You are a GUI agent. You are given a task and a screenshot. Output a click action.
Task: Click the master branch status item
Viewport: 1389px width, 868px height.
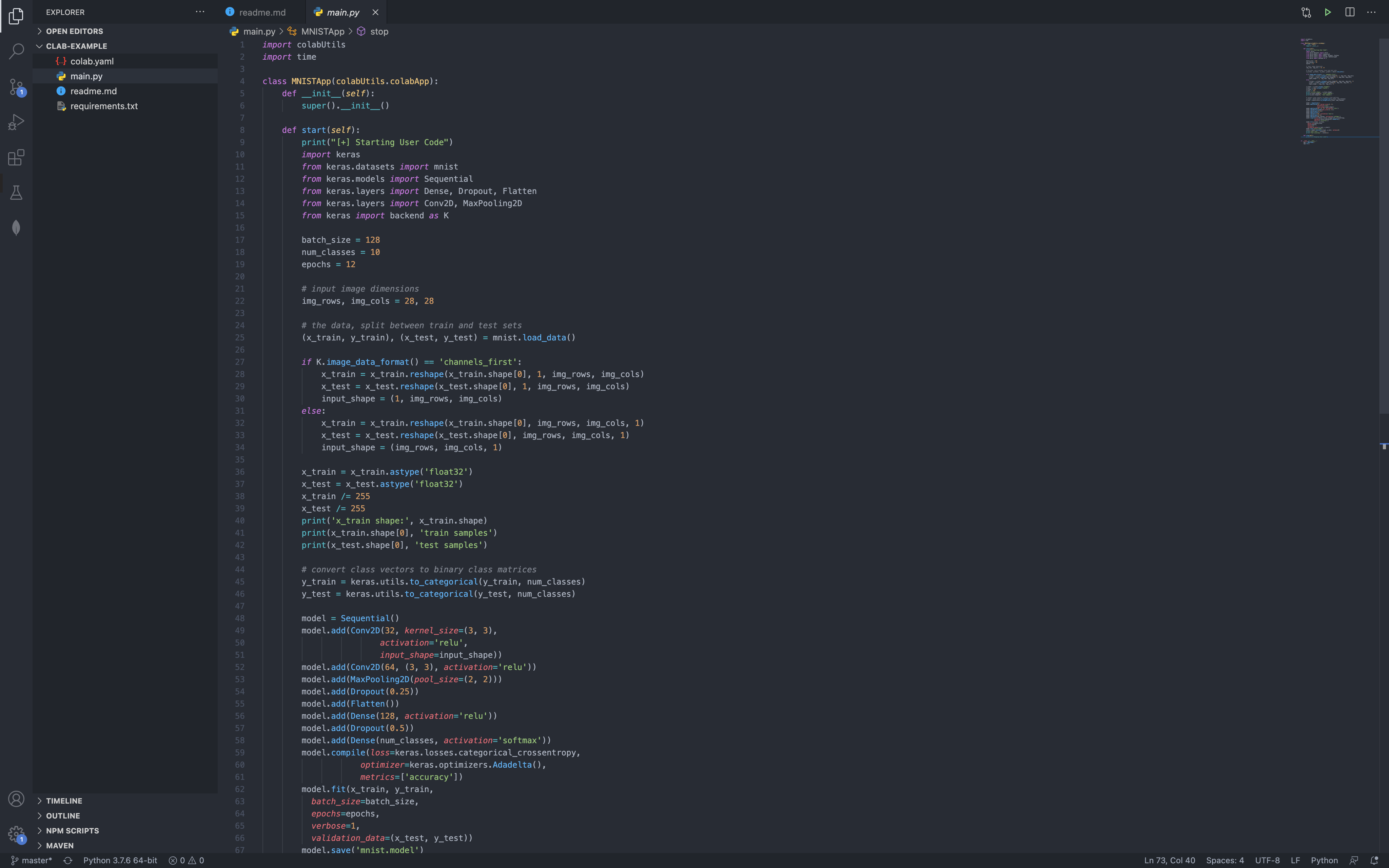pos(32,860)
